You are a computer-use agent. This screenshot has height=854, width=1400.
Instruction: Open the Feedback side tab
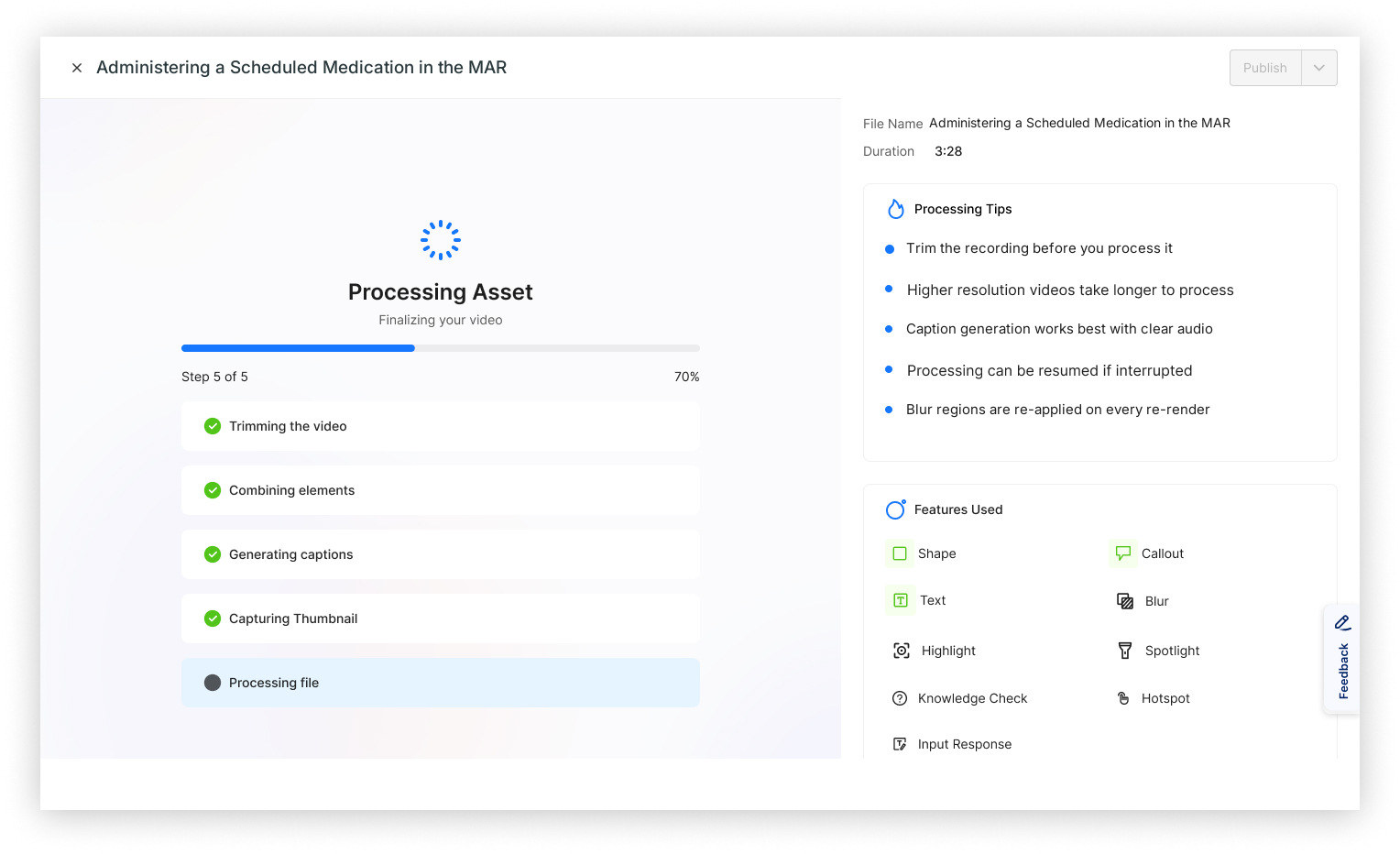coord(1342,659)
